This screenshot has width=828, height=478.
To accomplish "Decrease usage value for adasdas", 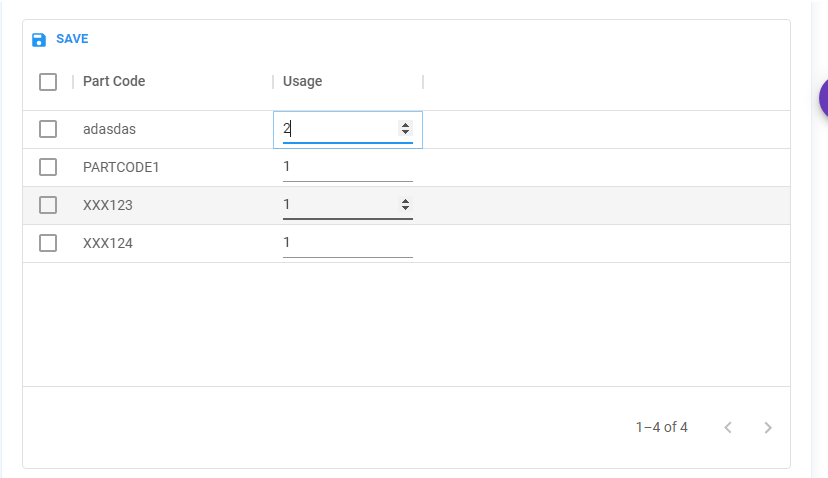I will click(405, 132).
